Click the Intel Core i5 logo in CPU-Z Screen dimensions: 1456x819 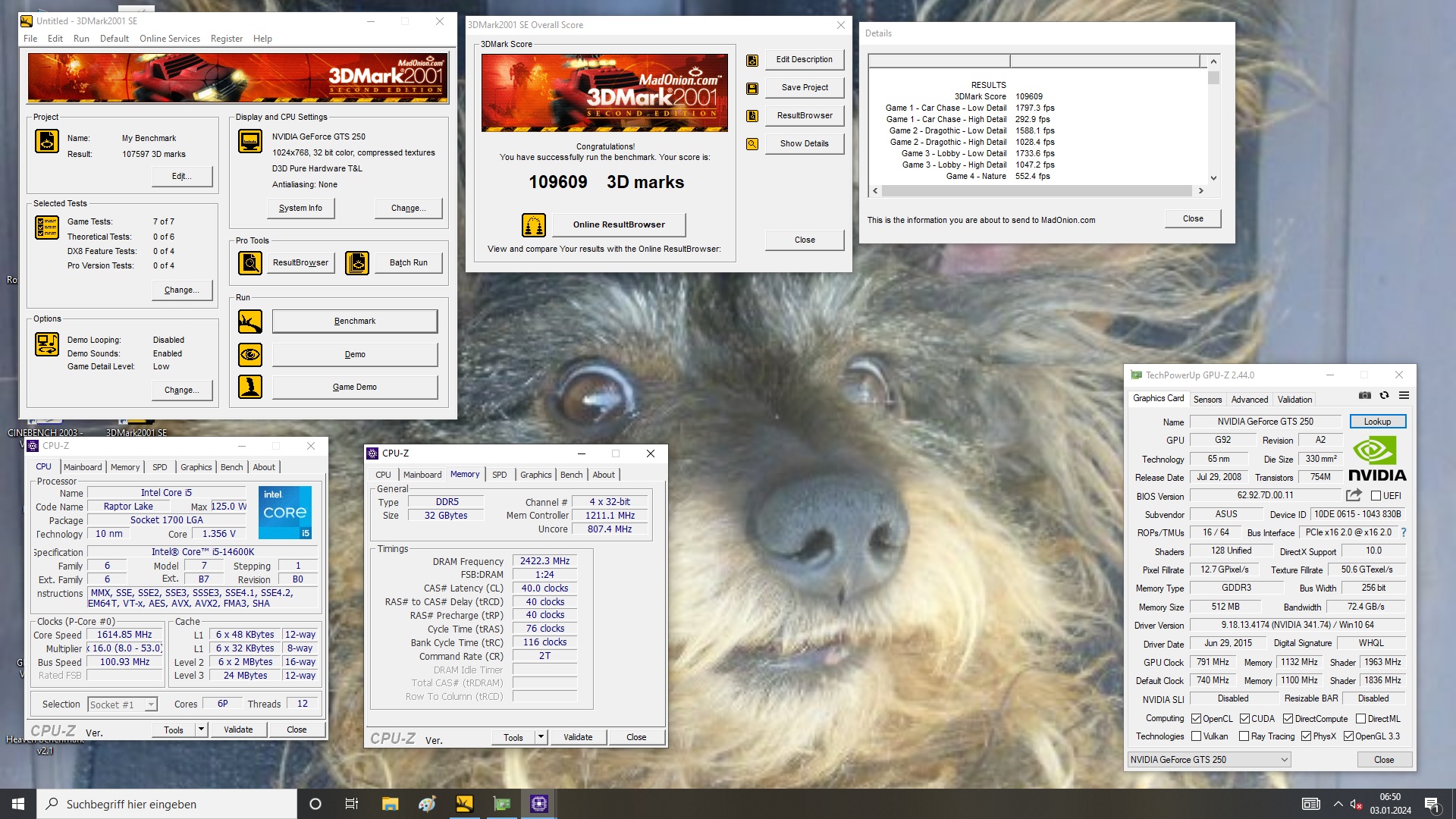coord(285,513)
